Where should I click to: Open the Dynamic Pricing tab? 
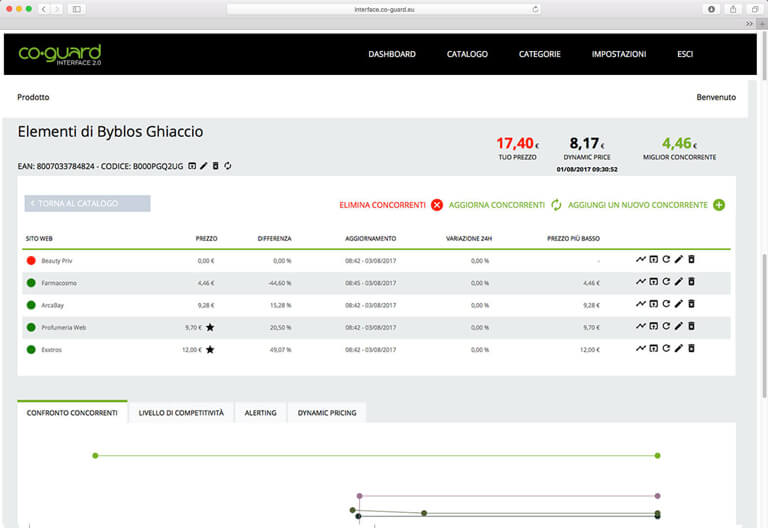[328, 412]
